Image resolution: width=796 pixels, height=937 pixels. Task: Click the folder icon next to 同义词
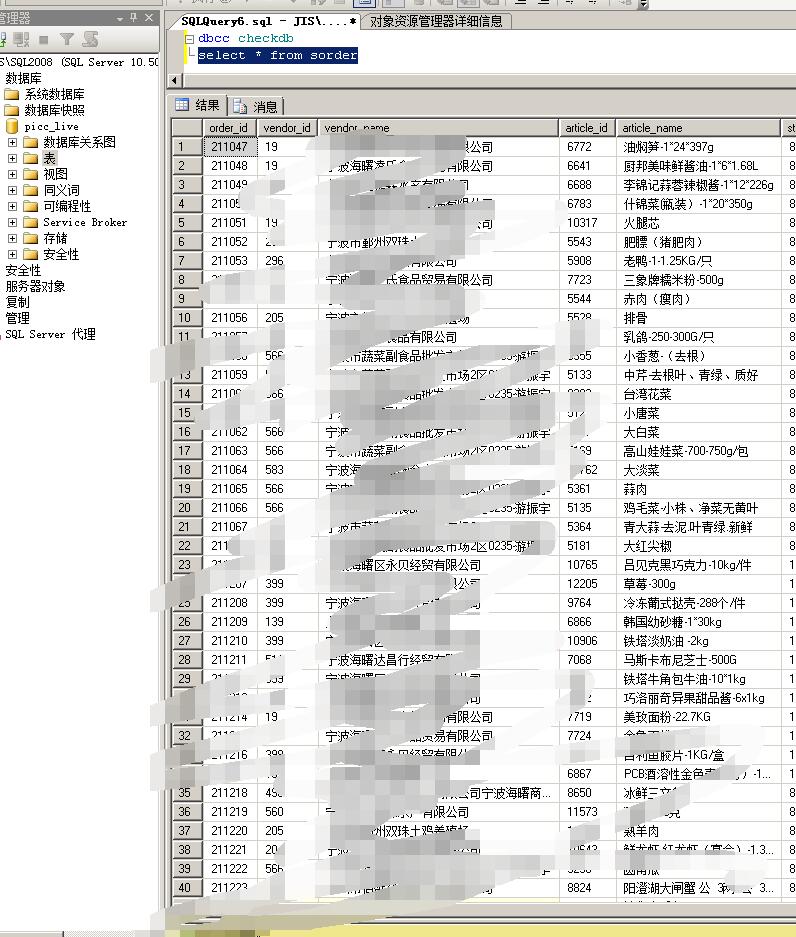pos(30,191)
